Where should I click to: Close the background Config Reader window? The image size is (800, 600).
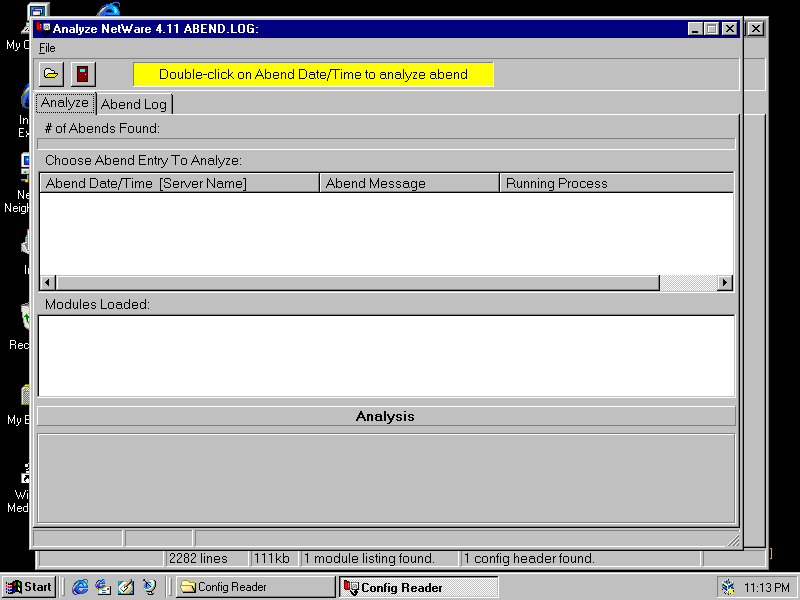pos(756,29)
